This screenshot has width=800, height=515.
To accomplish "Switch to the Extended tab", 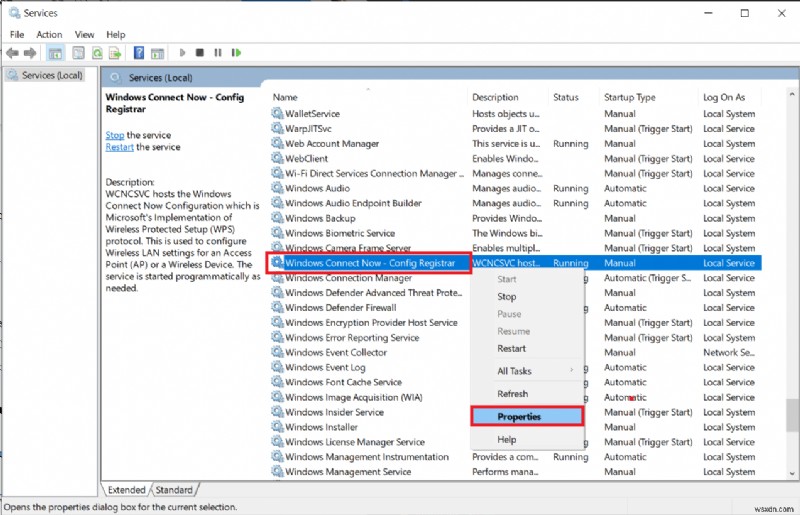I will (x=126, y=490).
